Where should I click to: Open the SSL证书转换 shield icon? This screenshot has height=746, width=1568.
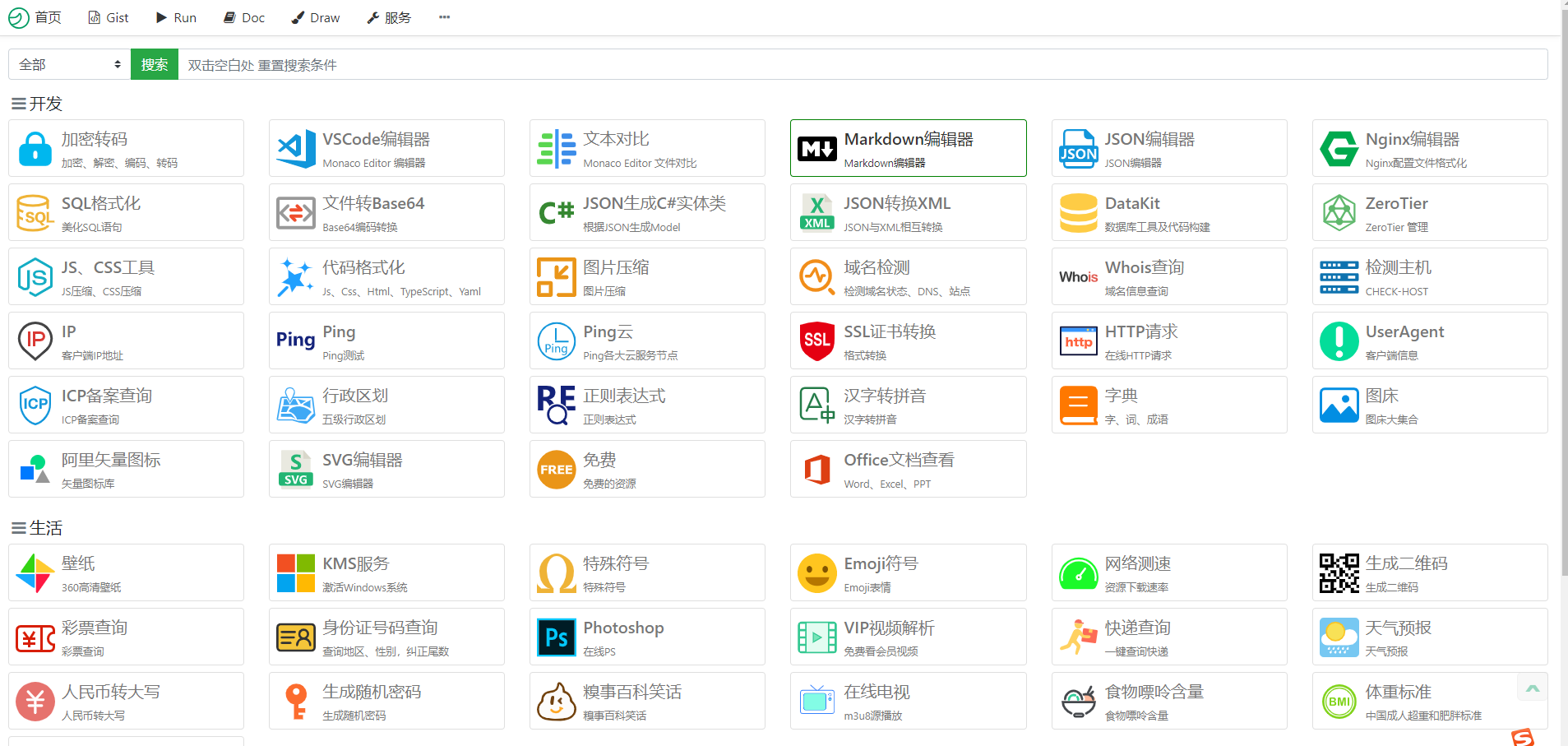point(817,341)
